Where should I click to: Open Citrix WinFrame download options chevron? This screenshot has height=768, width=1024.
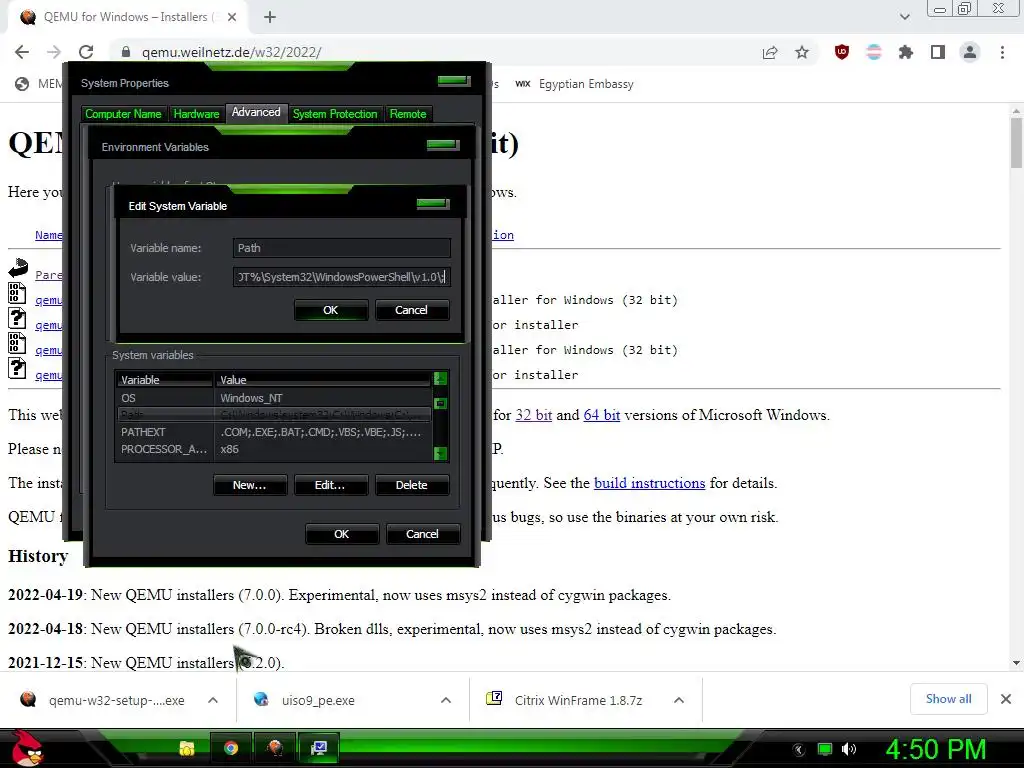tap(679, 700)
